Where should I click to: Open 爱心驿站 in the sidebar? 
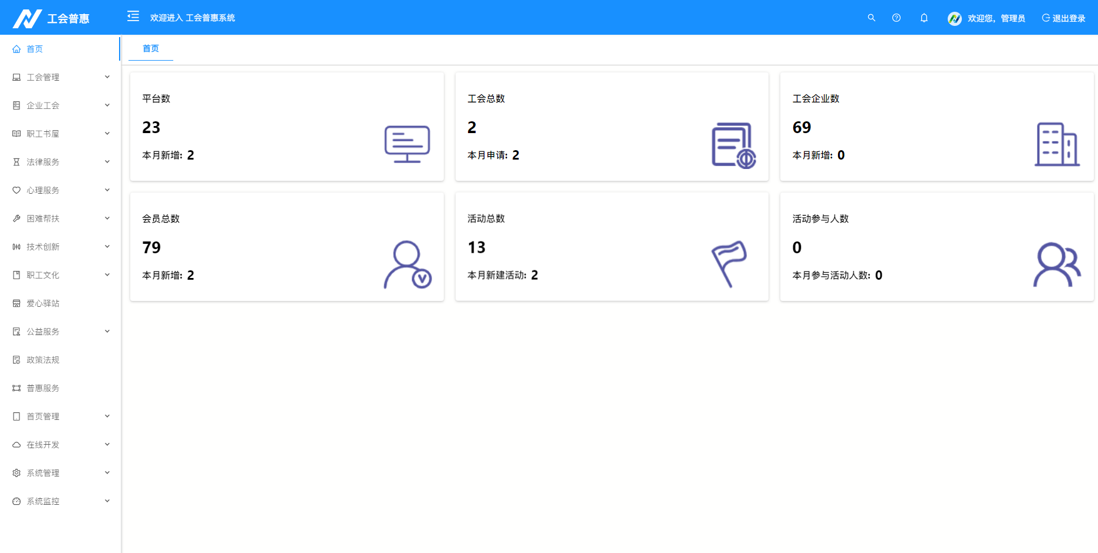click(x=43, y=303)
